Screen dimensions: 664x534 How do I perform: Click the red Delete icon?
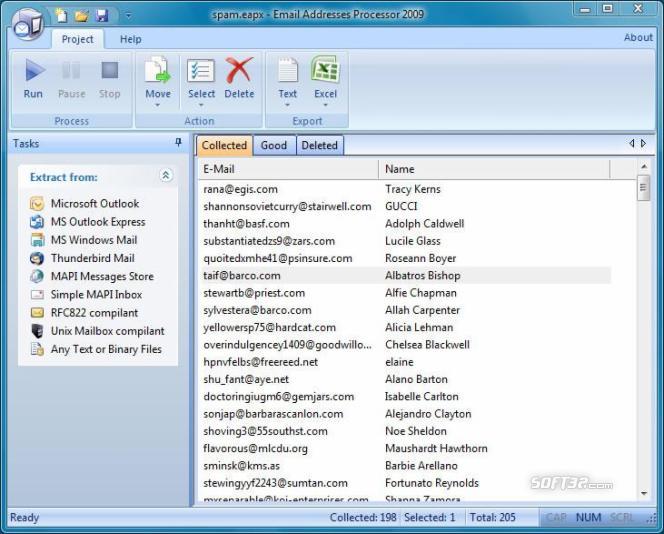pyautogui.click(x=239, y=70)
